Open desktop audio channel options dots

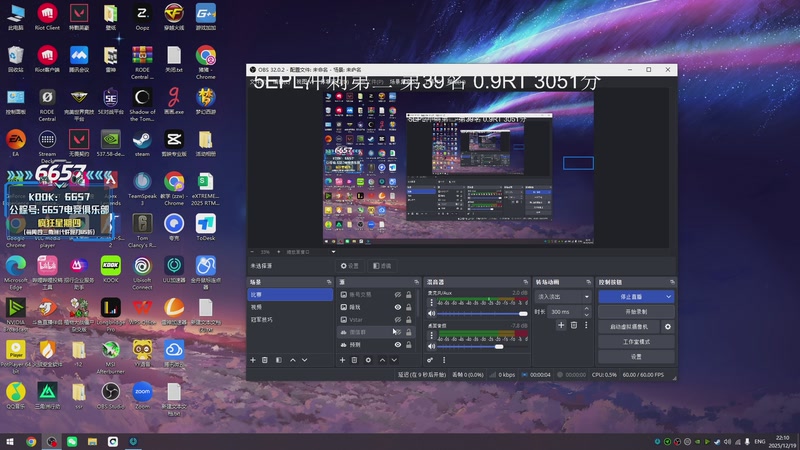[x=432, y=335]
